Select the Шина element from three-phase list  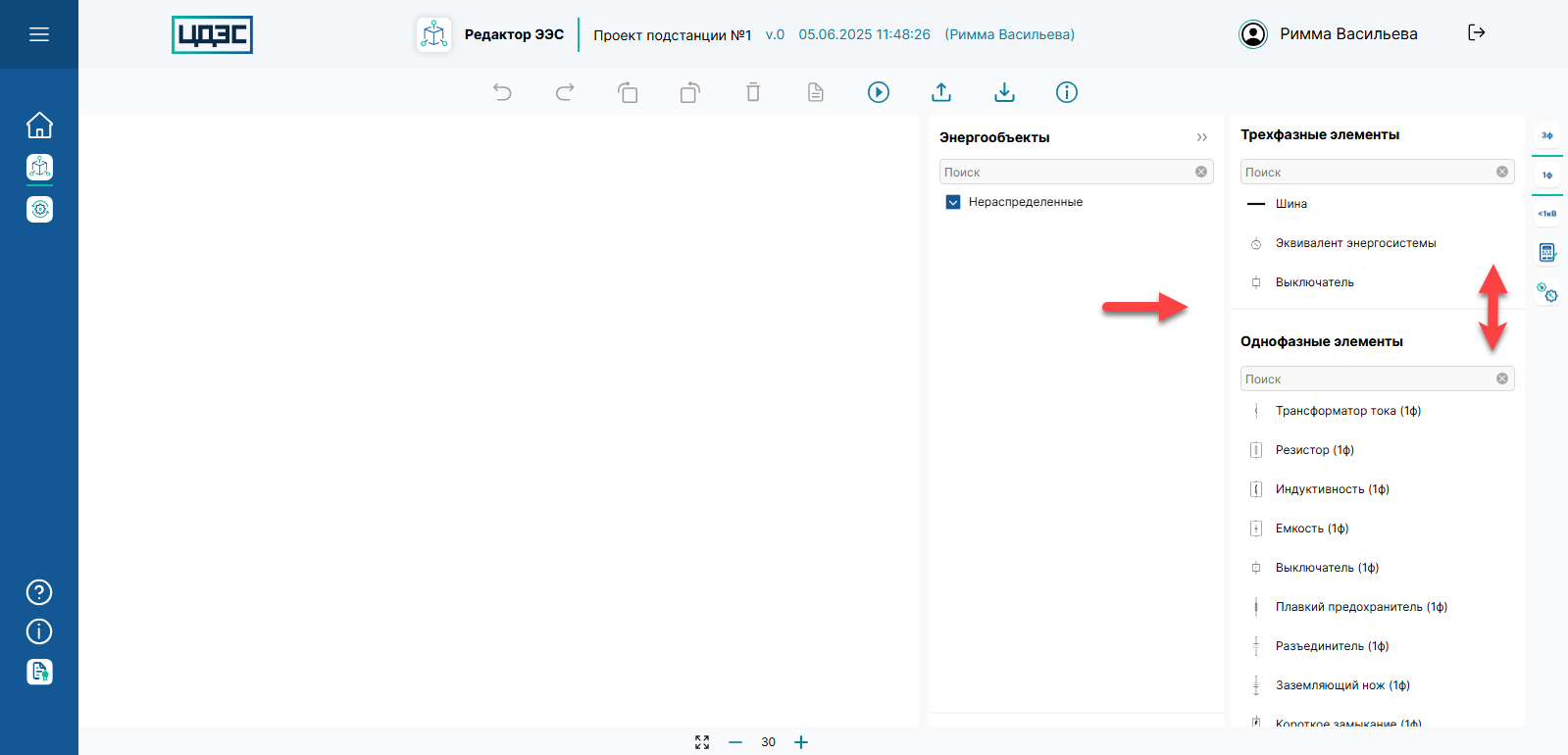[x=1290, y=204]
